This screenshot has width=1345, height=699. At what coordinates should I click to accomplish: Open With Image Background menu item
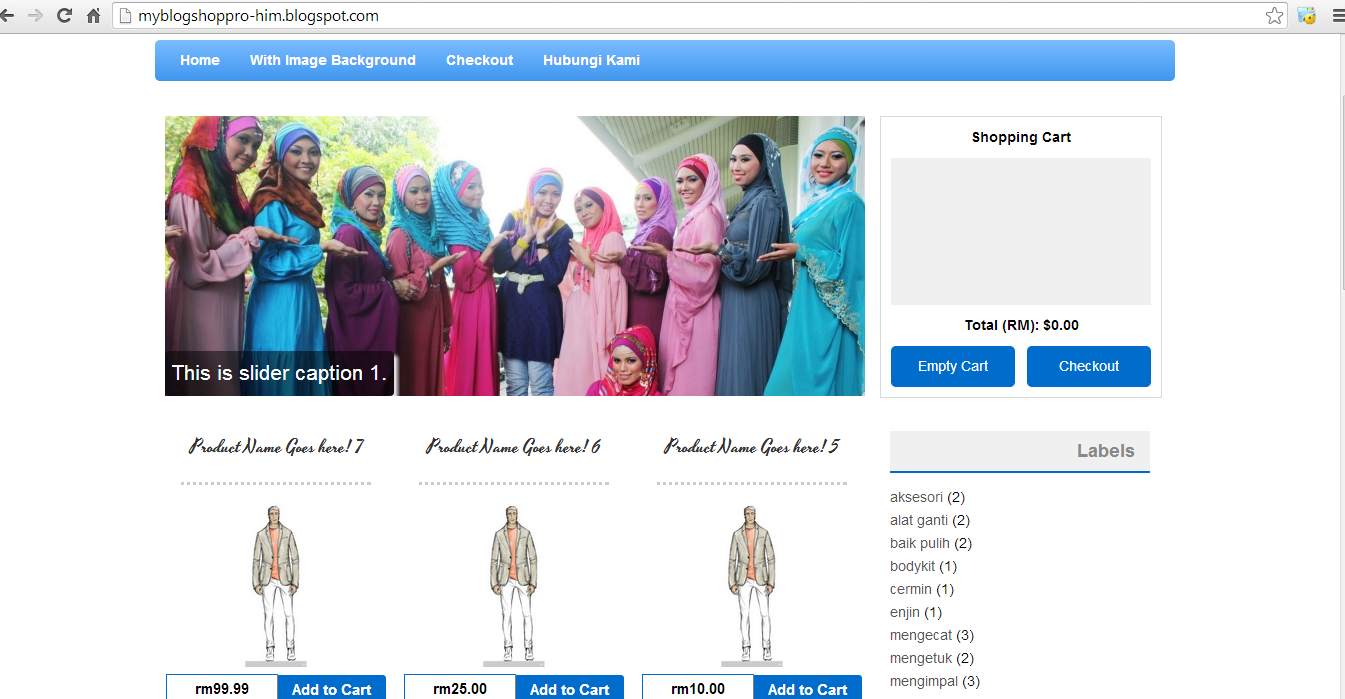(x=333, y=60)
